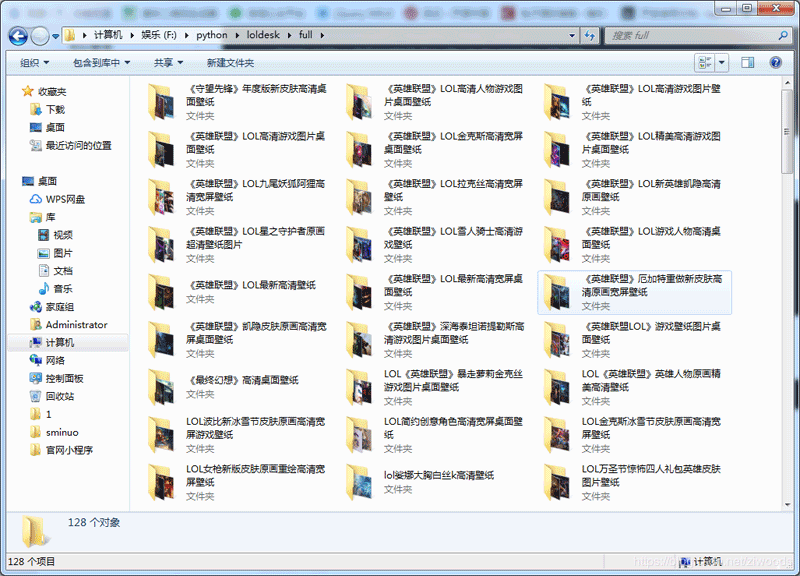Select folder 《英雄联盟》LOL高清人物游戏图片桌面壁纸
Viewport: 800px width, 576px height.
(436, 102)
